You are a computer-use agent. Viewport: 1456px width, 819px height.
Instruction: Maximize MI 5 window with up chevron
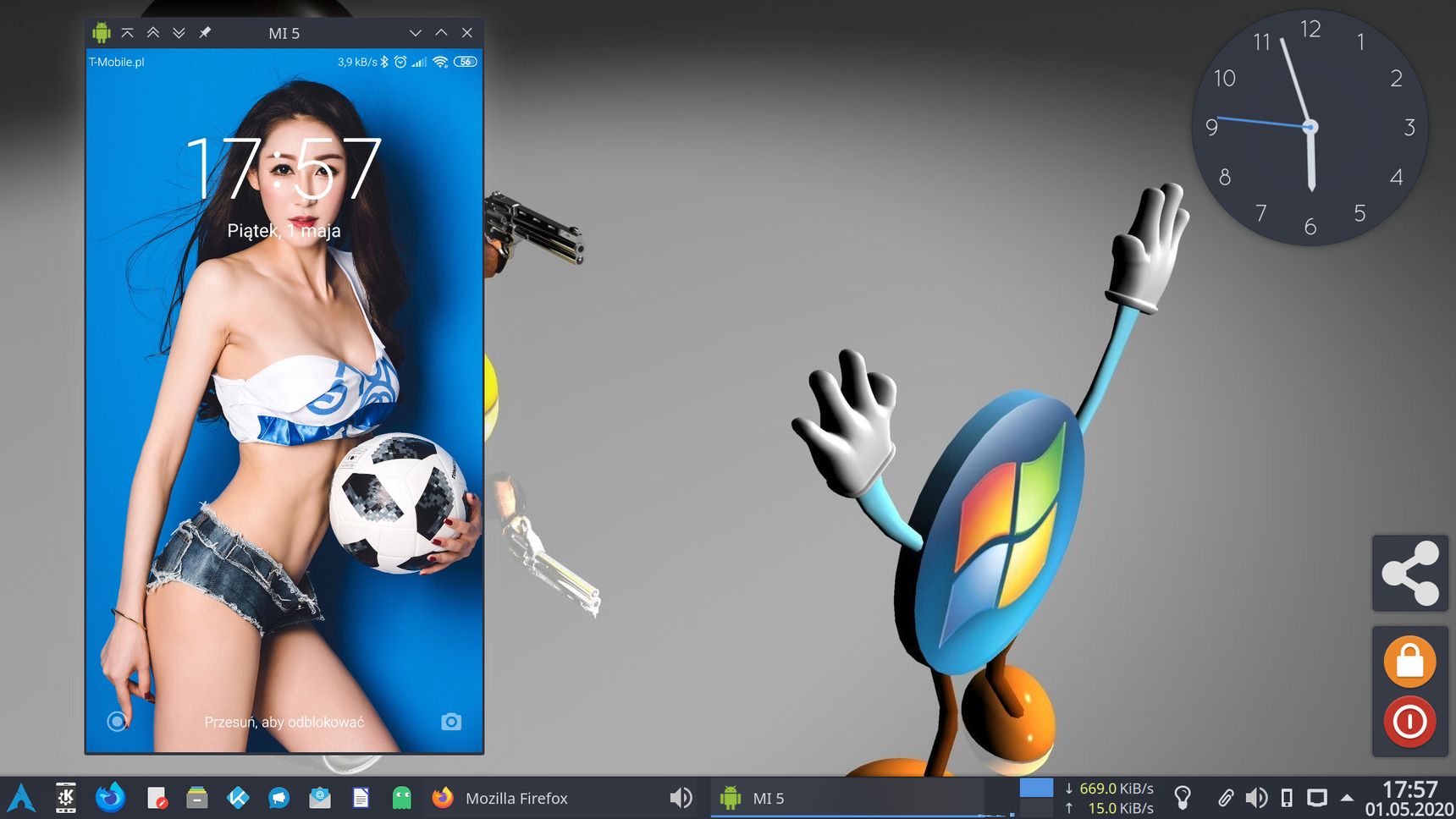click(441, 33)
